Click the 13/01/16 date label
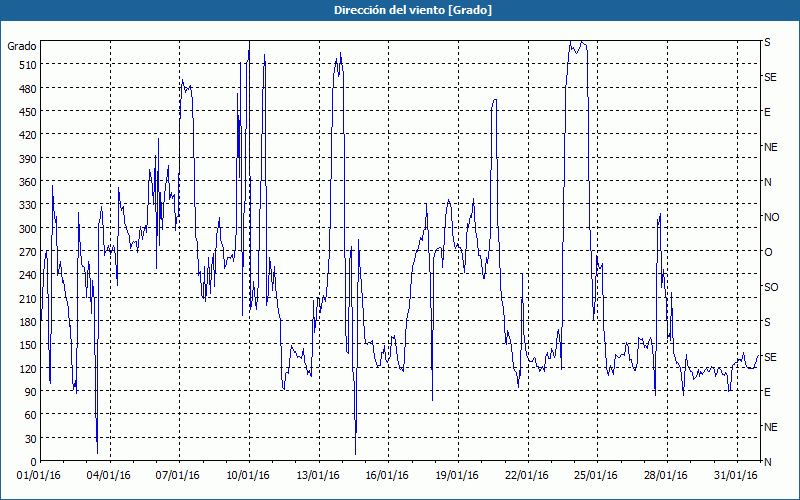This screenshot has height=500, width=800. (318, 476)
